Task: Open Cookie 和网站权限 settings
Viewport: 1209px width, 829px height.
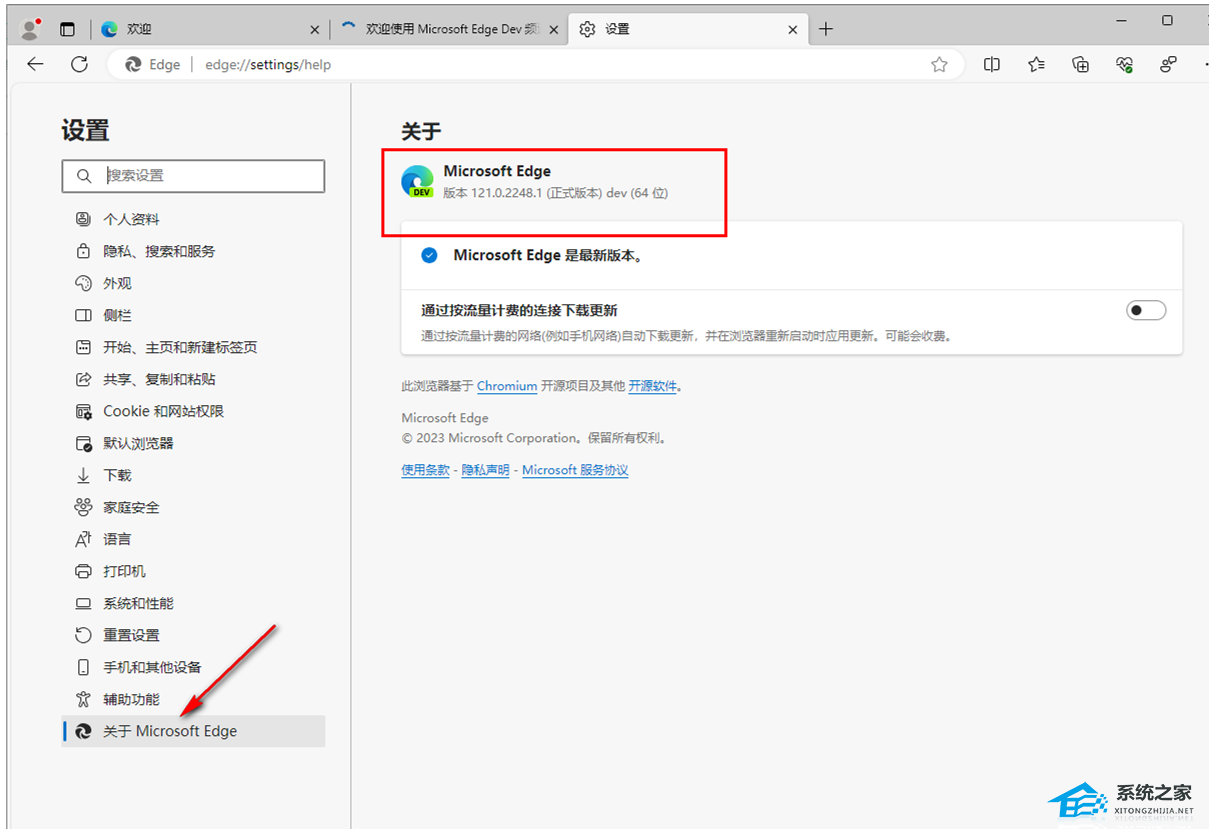Action: click(x=193, y=411)
